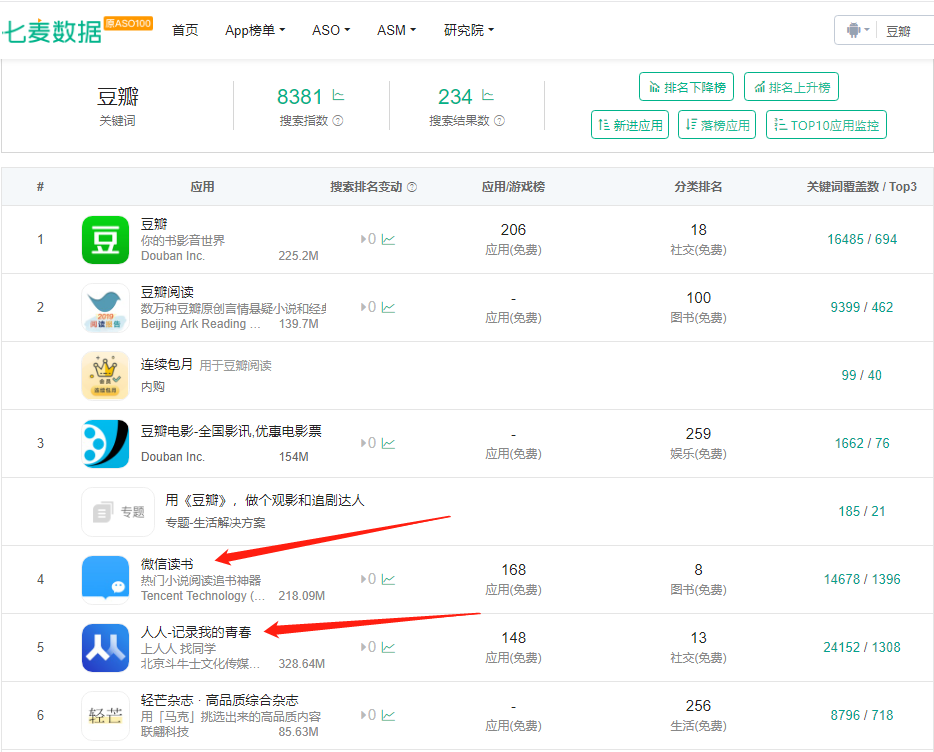Click trend chart icon beside 搜索指数 8381
Screen dimensions: 934x752
[x=338, y=96]
